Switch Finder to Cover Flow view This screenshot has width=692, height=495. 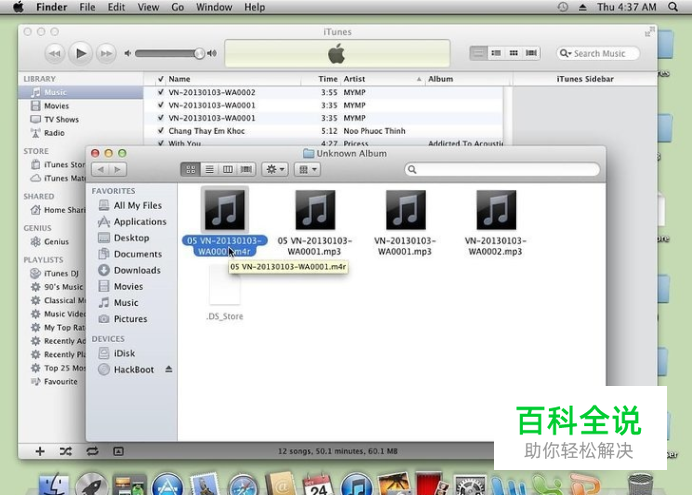pyautogui.click(x=246, y=169)
